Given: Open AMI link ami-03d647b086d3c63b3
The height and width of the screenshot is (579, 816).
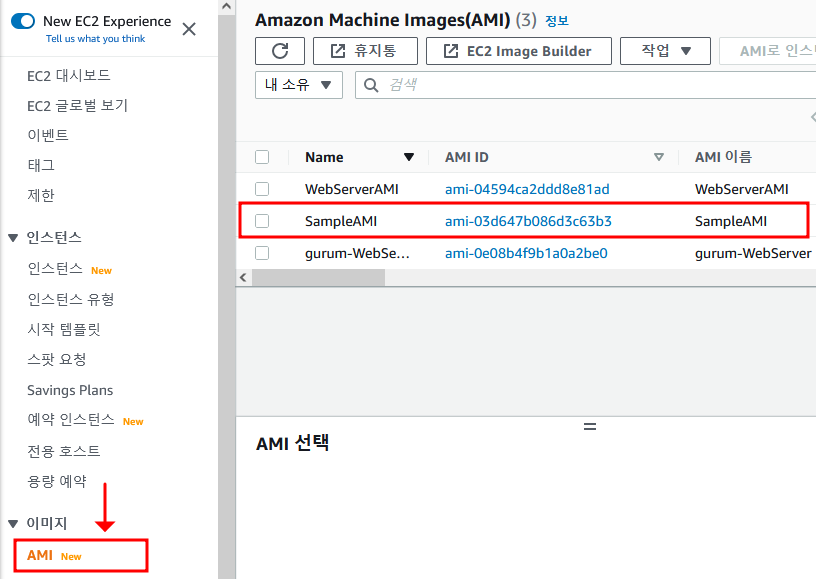Looking at the screenshot, I should coord(528,221).
